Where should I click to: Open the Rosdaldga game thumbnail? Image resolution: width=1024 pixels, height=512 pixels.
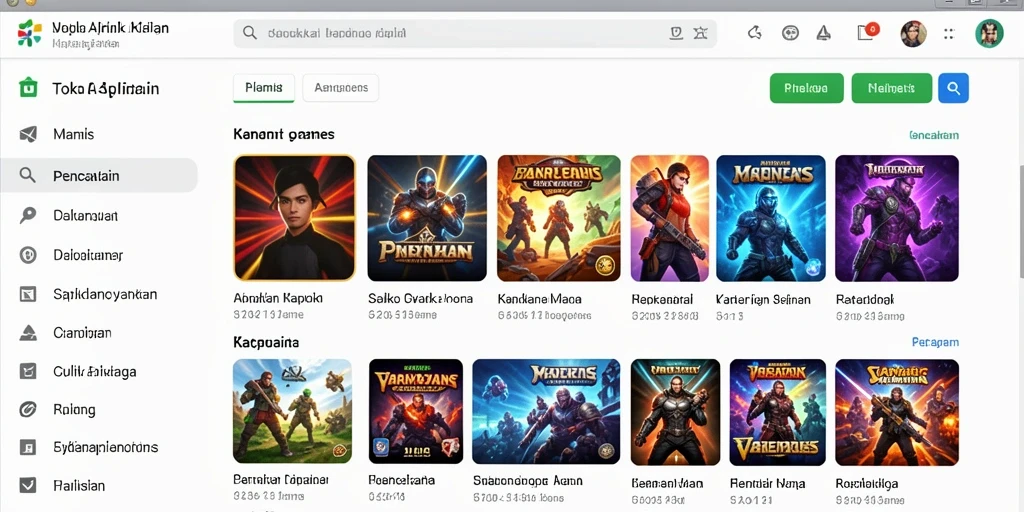coord(897,411)
